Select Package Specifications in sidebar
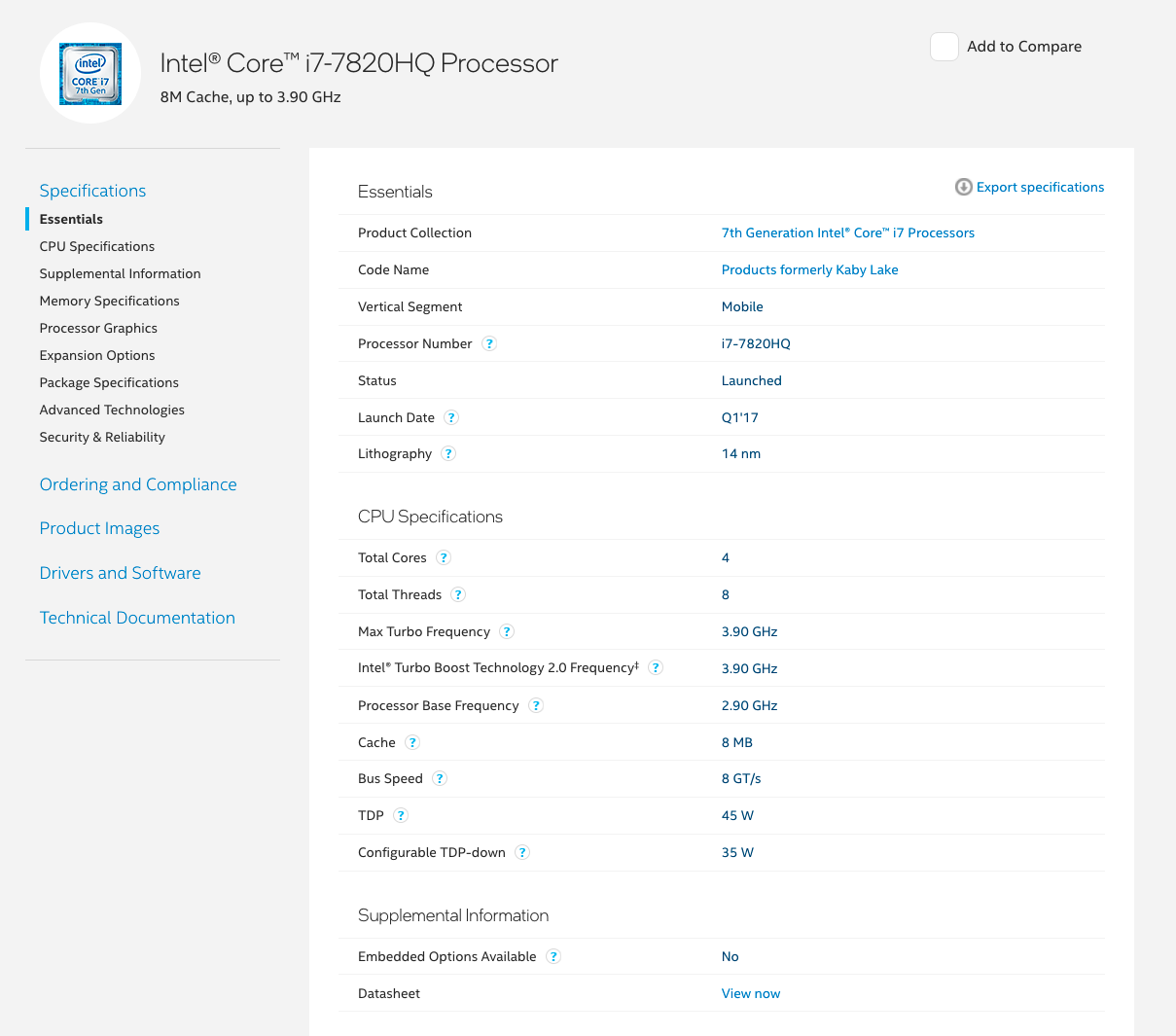This screenshot has width=1176, height=1036. coord(109,382)
